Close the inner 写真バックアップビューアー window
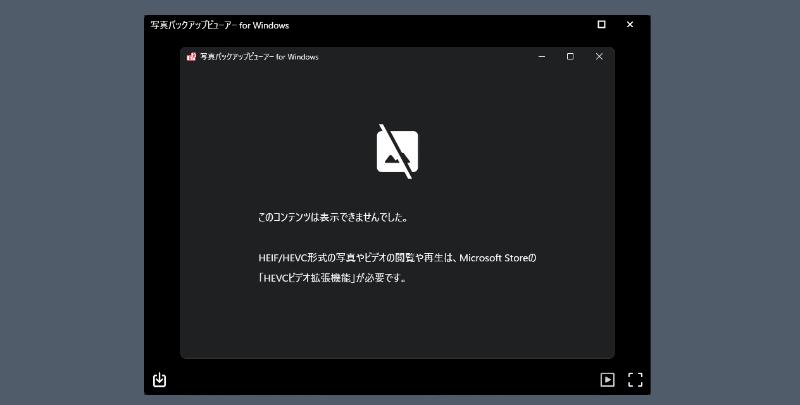 [599, 57]
